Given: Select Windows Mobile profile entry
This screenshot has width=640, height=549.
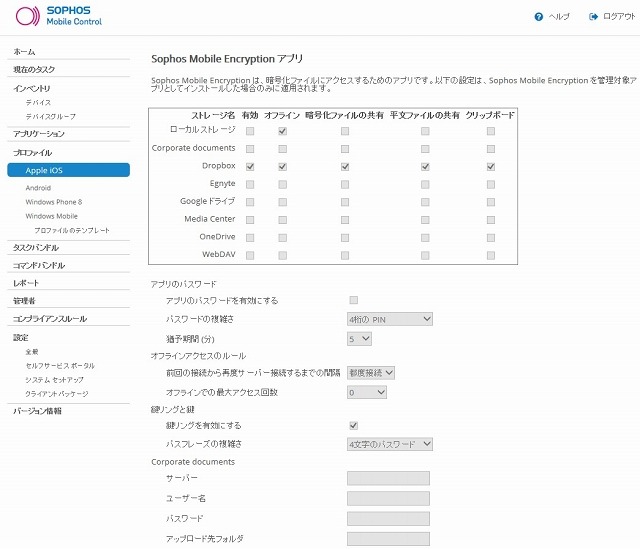Looking at the screenshot, I should (51, 216).
